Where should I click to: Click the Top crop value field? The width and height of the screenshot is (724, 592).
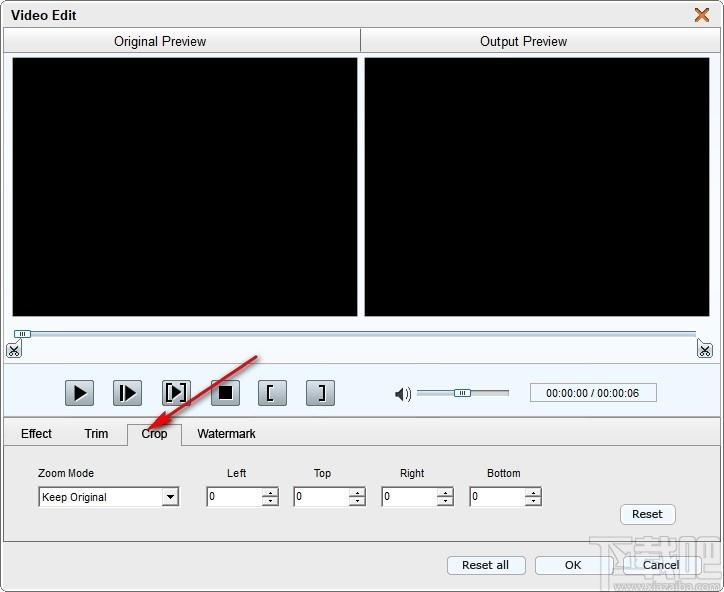(321, 496)
